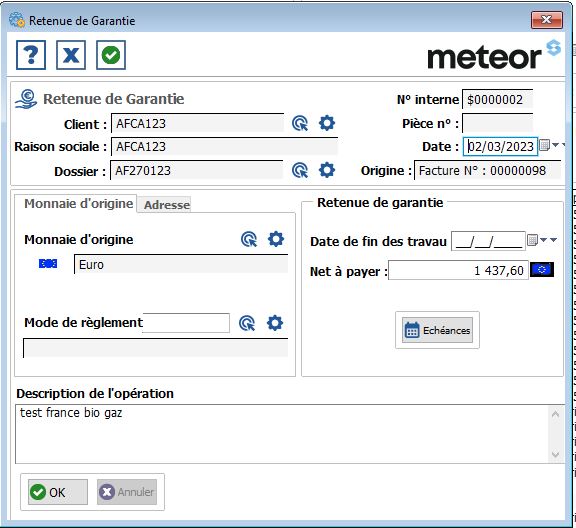576x528 pixels.
Task: Click the Euro flag next to Net à payer
Action: click(542, 270)
